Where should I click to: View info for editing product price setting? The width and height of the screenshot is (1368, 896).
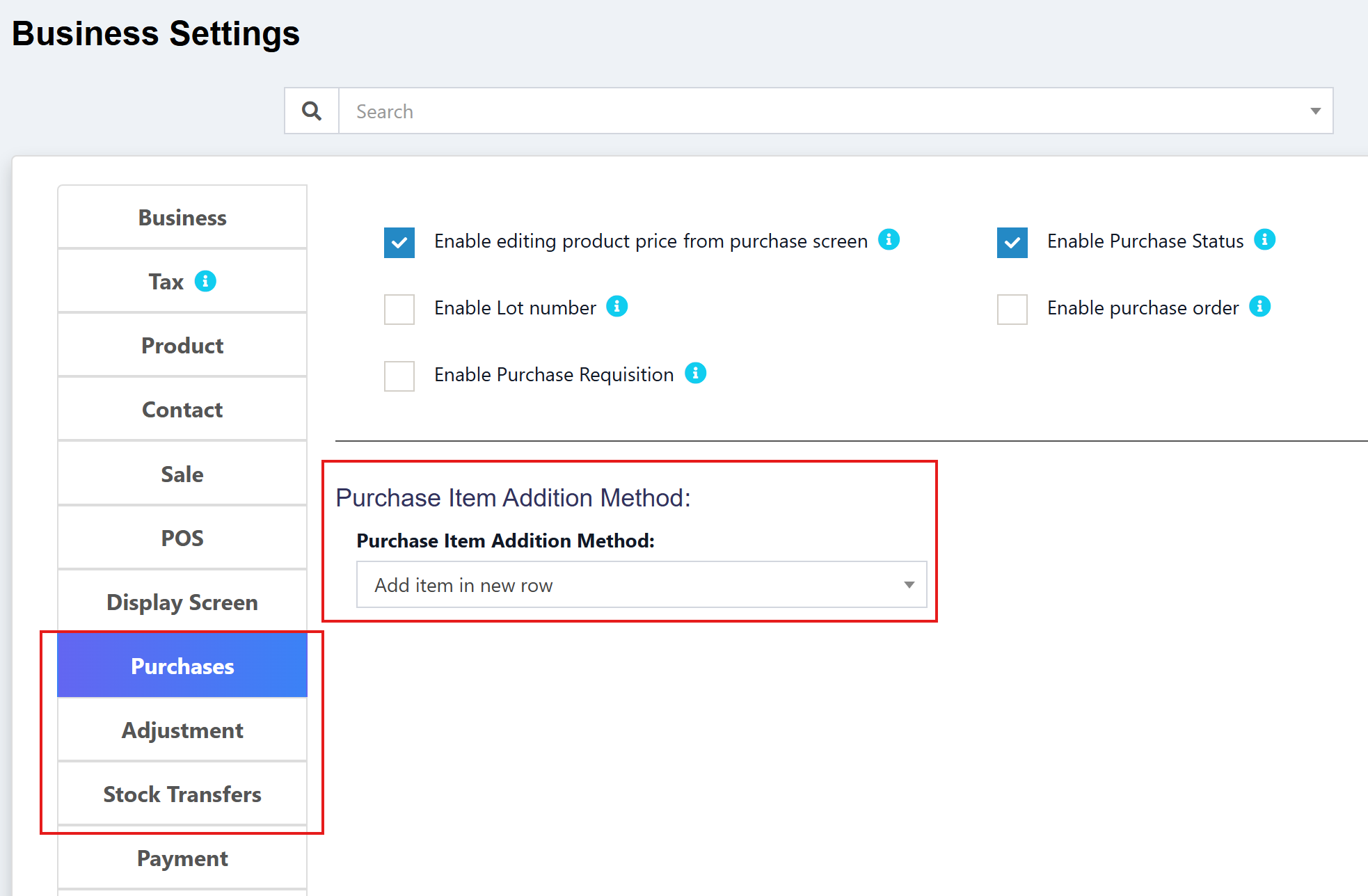click(x=889, y=239)
